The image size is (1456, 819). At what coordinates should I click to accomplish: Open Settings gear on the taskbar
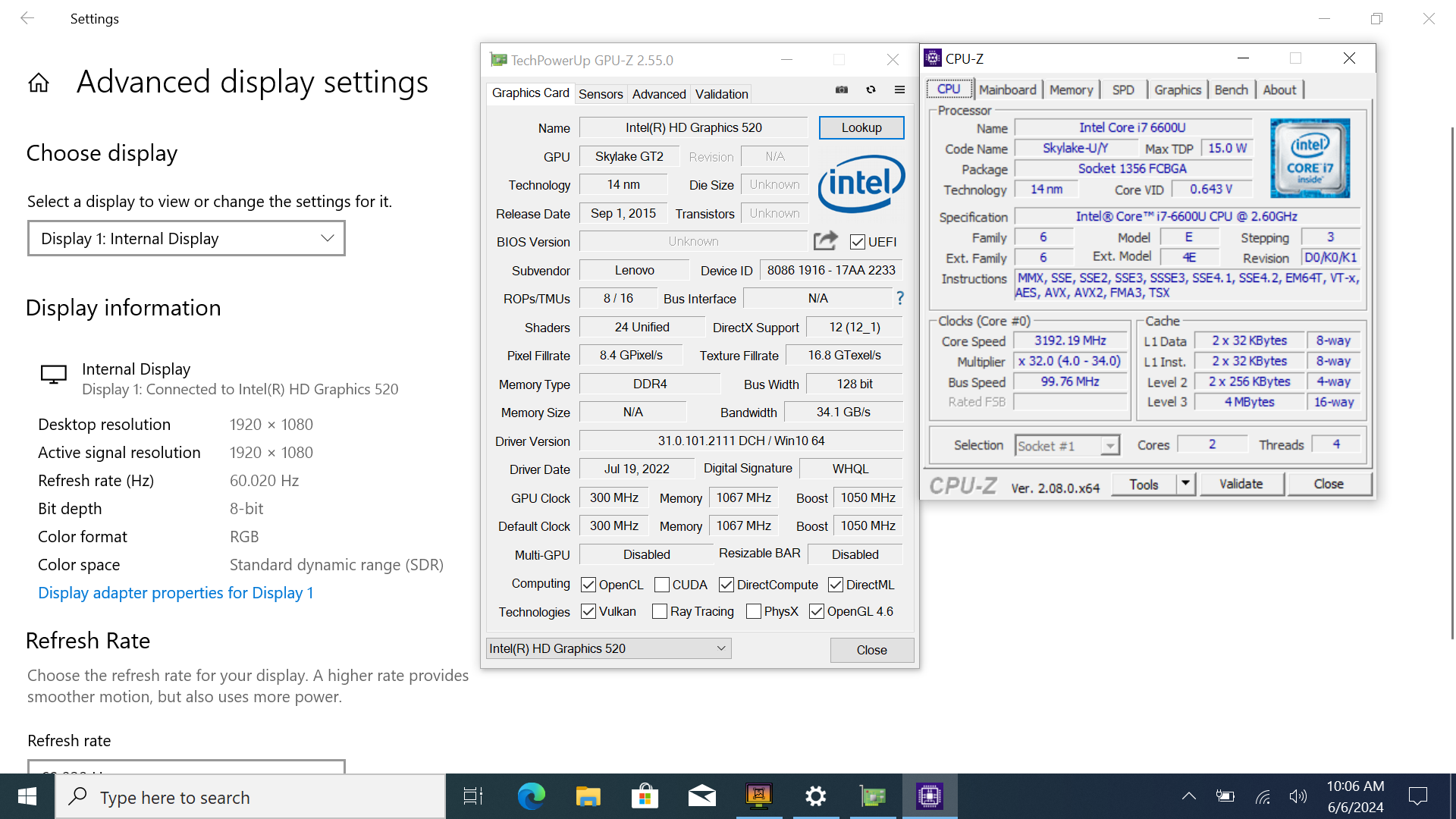tap(815, 796)
